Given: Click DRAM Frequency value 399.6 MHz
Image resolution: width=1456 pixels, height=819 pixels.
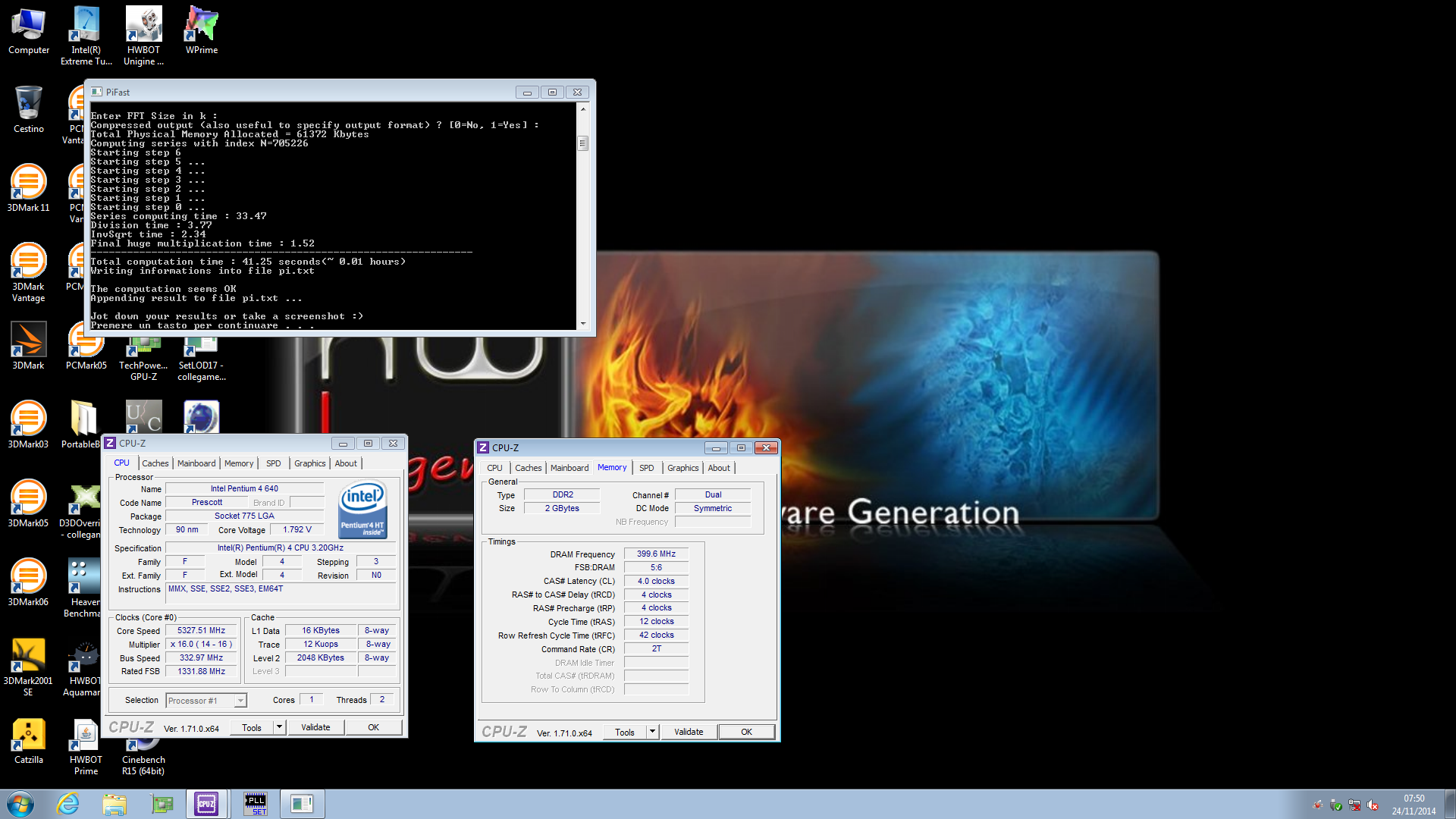Looking at the screenshot, I should point(656,554).
